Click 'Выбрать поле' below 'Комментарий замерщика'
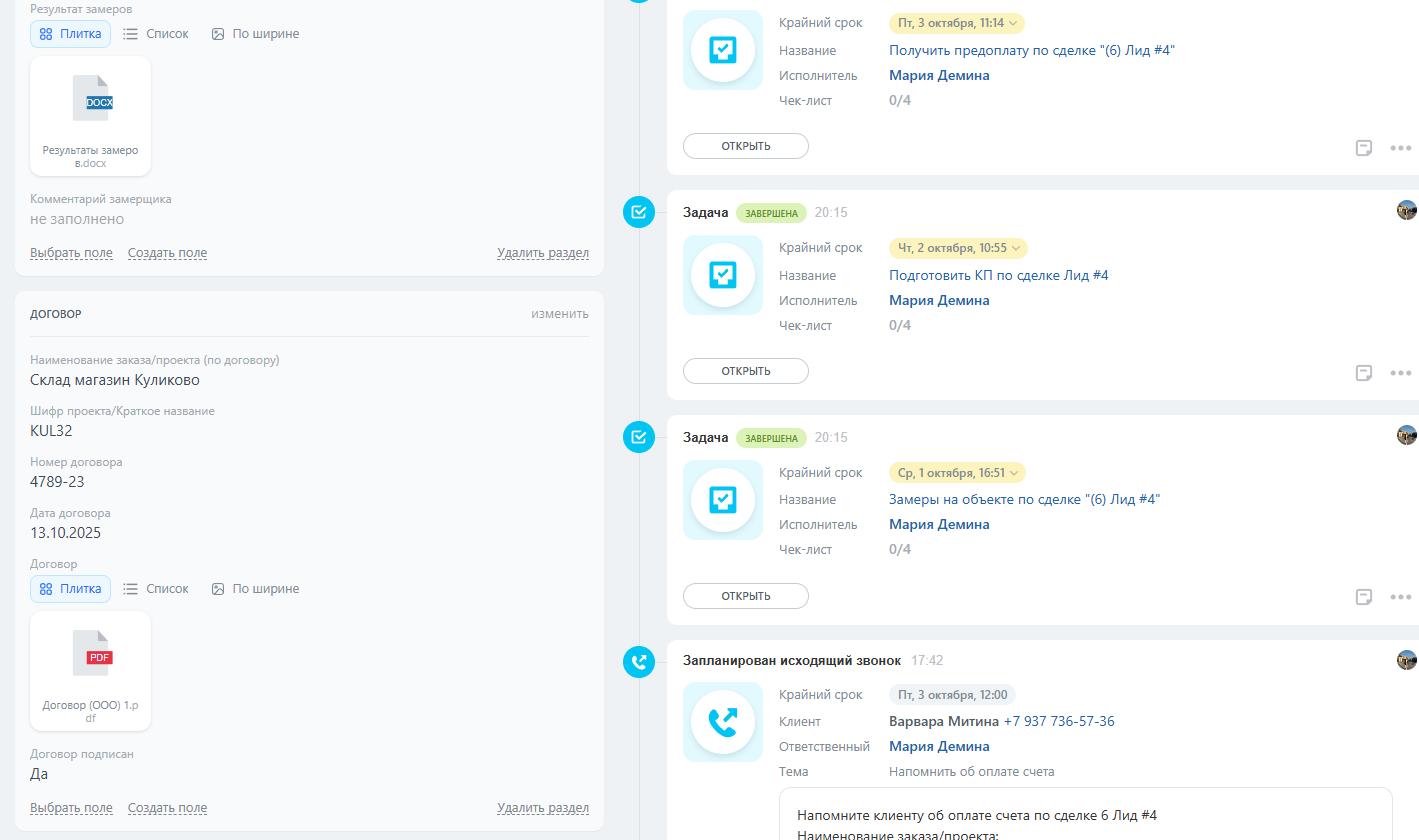The image size is (1419, 840). coord(71,253)
